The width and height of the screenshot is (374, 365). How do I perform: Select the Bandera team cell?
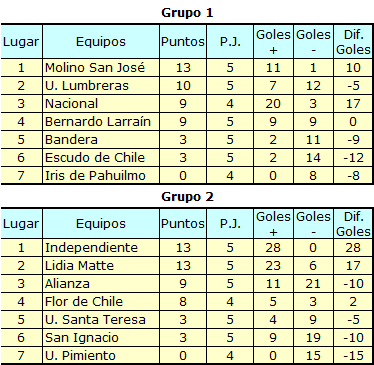[101, 140]
